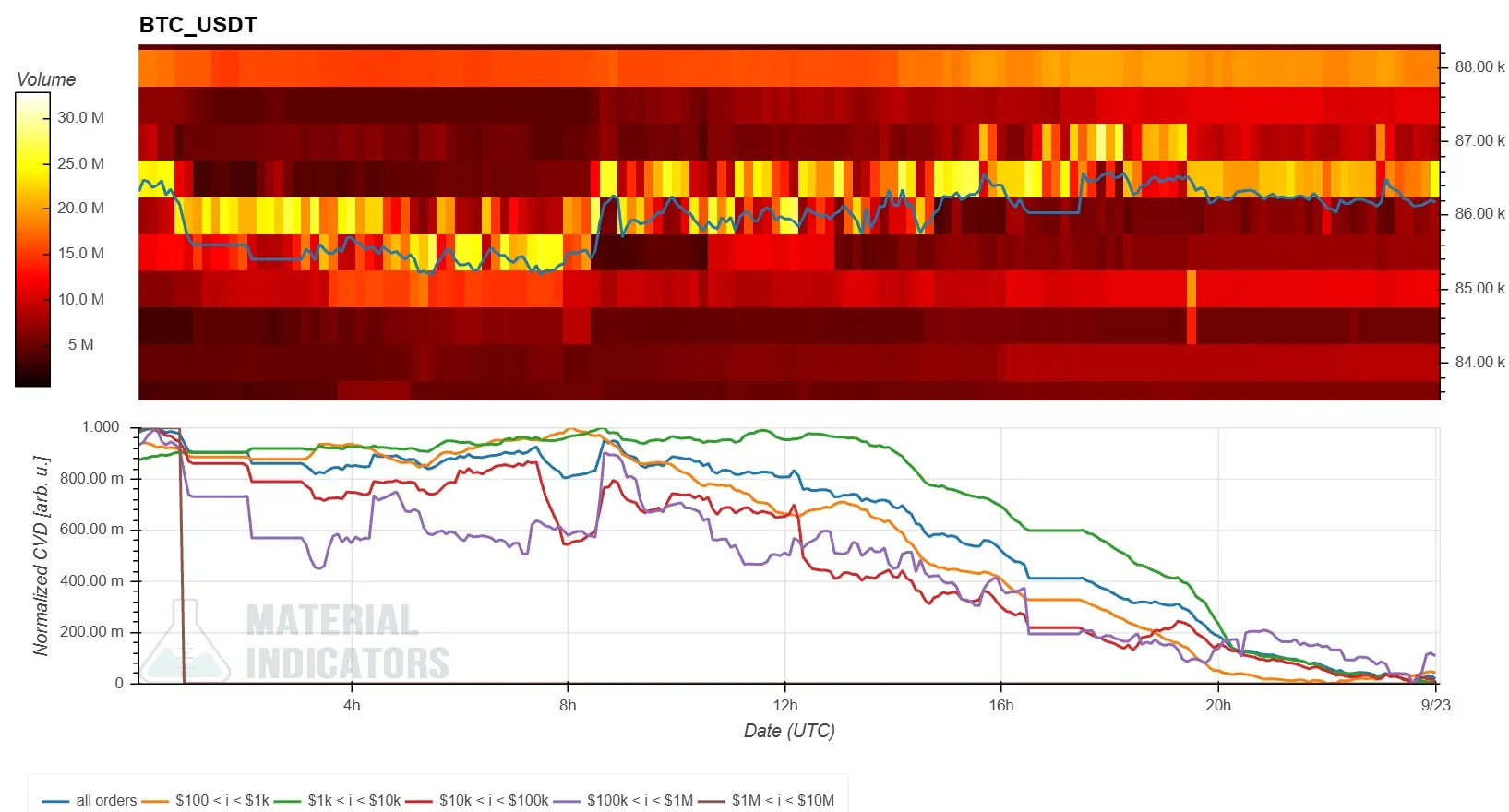Image resolution: width=1509 pixels, height=812 pixels.
Task: Toggle the '$1k < i < $10k' legend series
Action: (x=338, y=800)
